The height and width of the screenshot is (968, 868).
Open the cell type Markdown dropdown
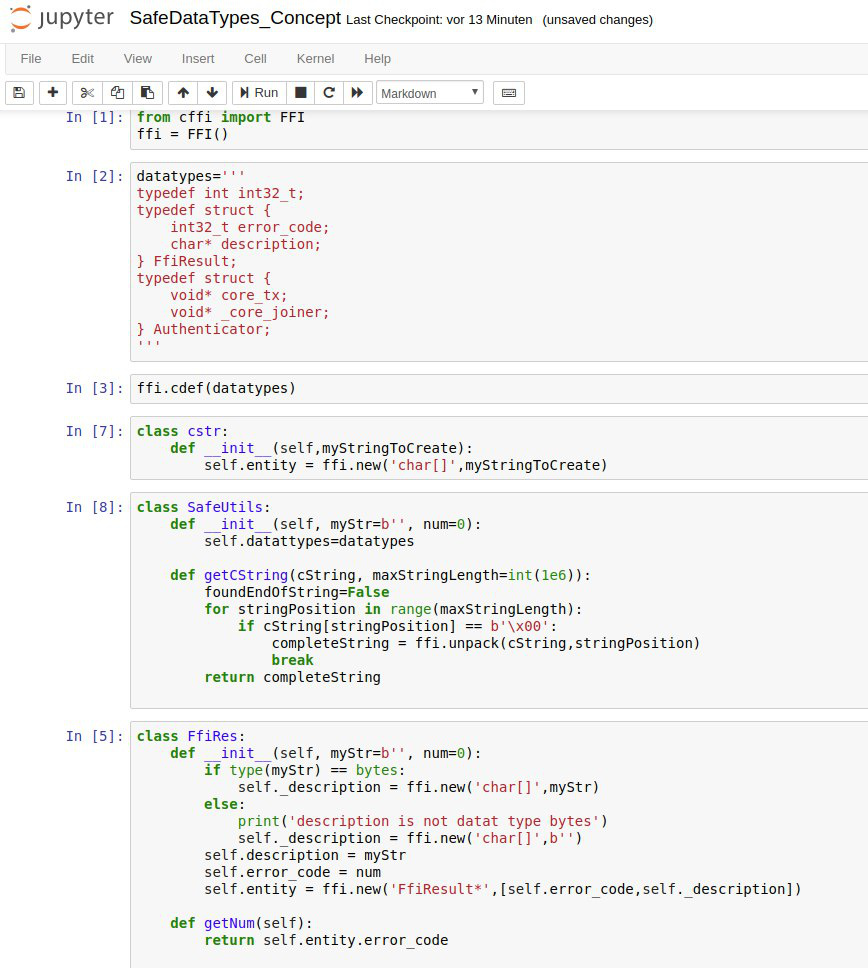pos(430,93)
